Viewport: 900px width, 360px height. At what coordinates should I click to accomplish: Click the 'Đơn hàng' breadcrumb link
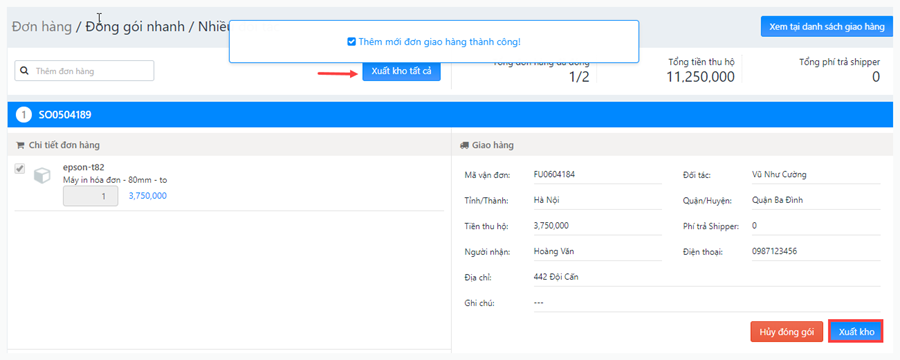point(42,27)
